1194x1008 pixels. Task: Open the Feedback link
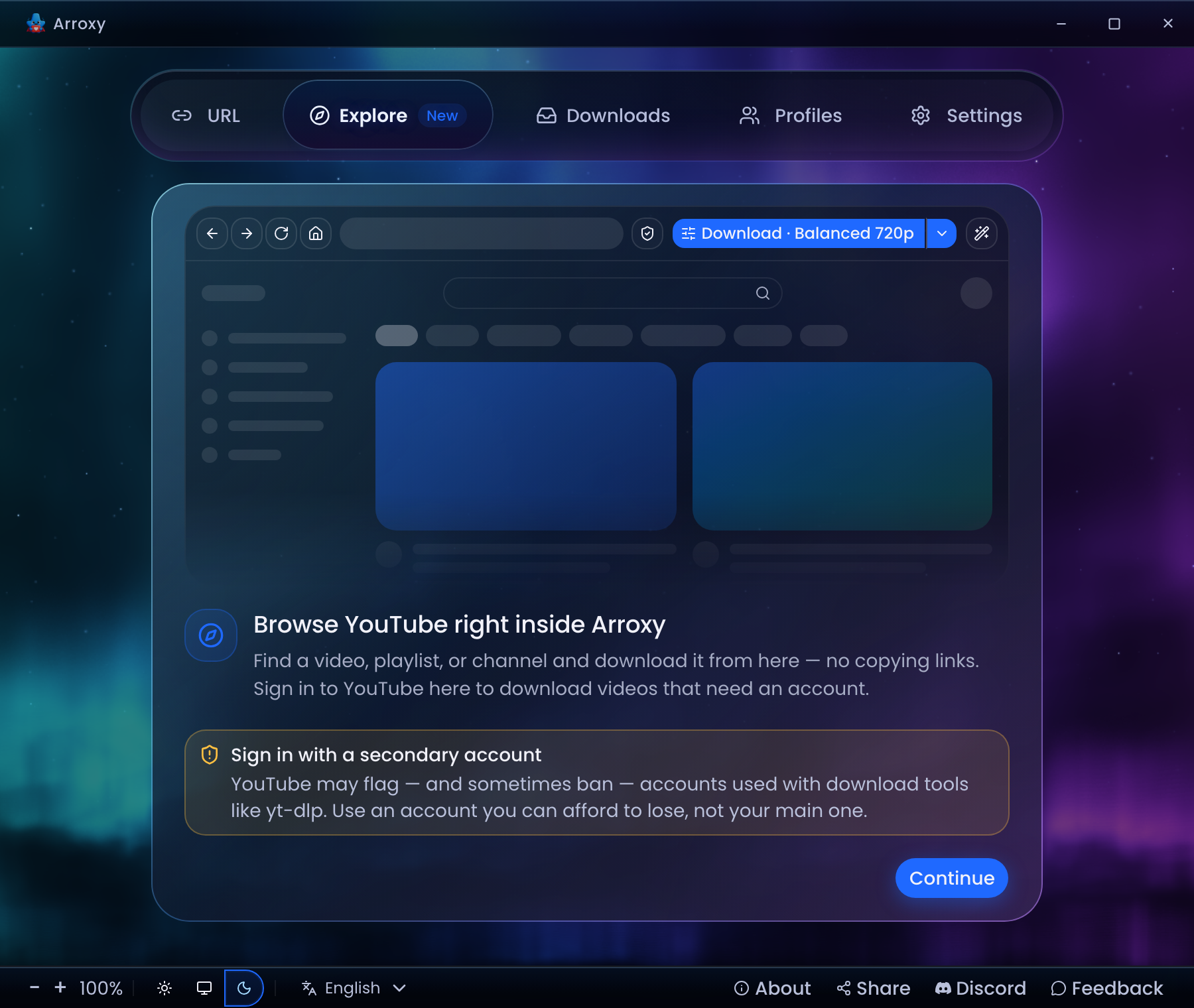(1107, 988)
